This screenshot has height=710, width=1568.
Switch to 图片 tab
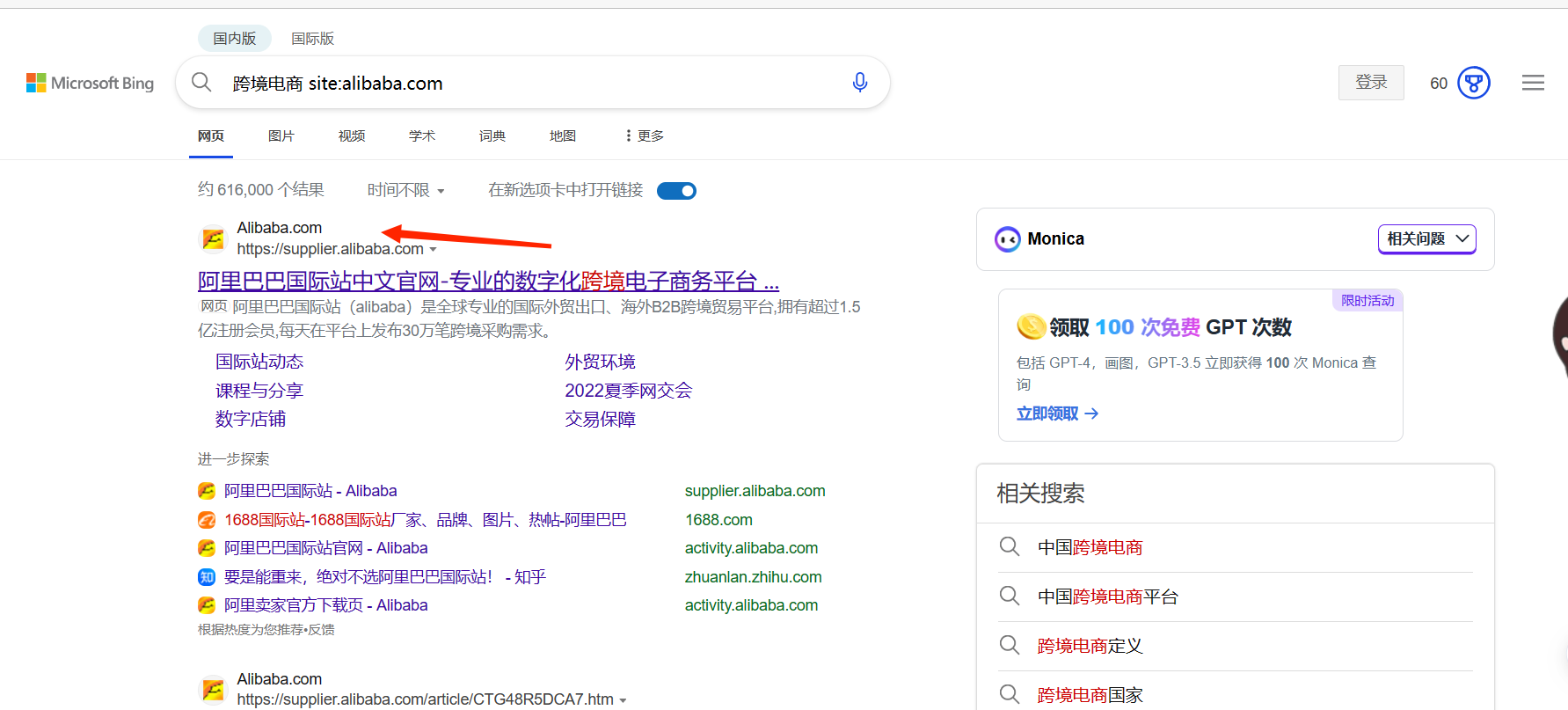coord(281,135)
